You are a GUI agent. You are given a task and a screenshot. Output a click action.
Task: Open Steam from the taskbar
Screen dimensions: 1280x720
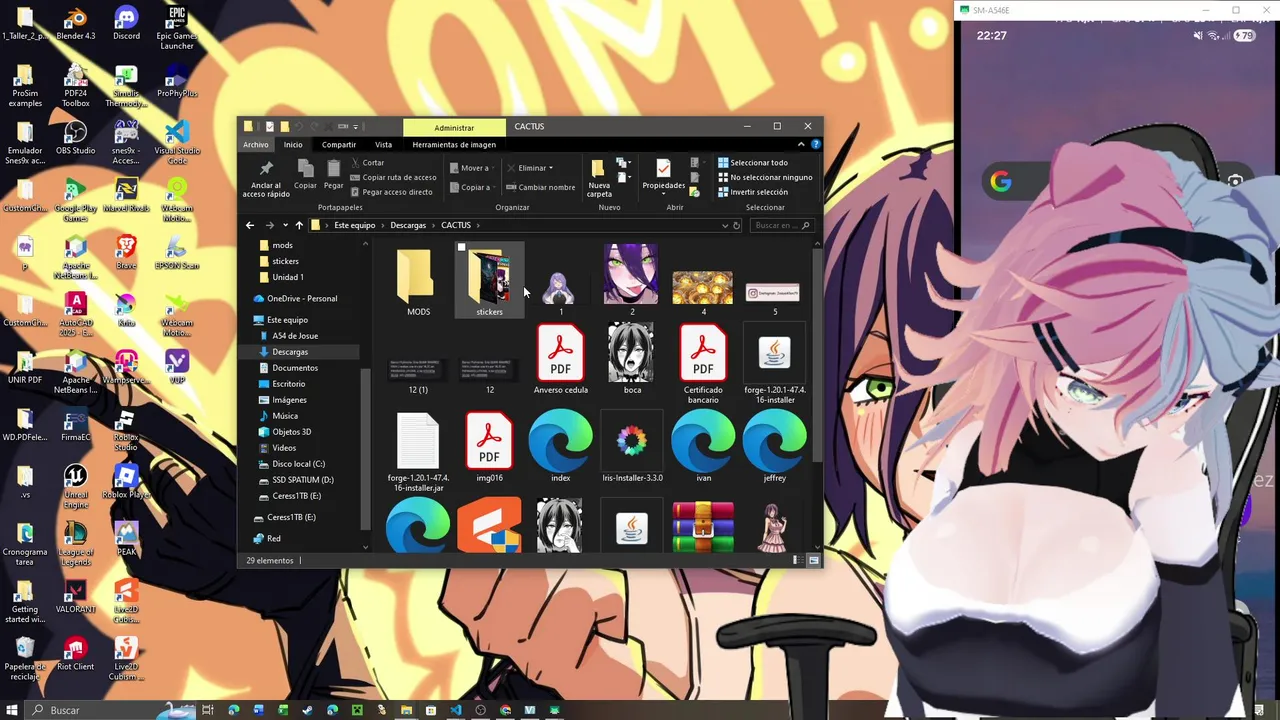point(308,710)
